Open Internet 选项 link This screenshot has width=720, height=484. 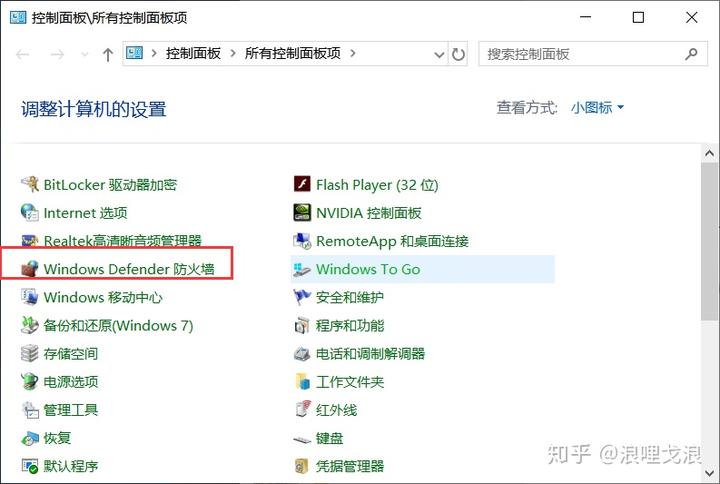(85, 213)
